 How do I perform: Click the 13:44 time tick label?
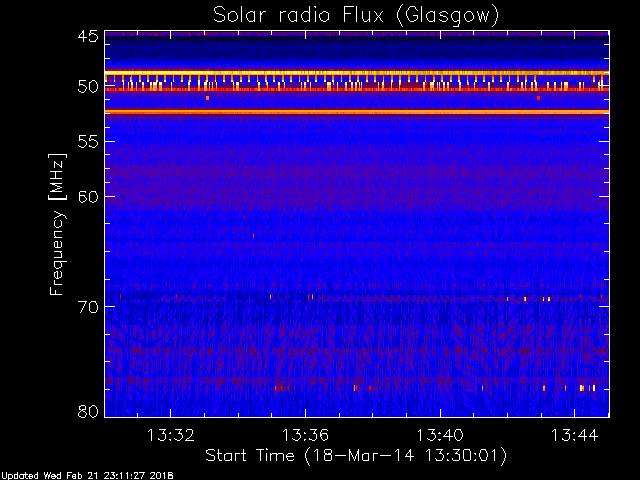click(x=574, y=435)
